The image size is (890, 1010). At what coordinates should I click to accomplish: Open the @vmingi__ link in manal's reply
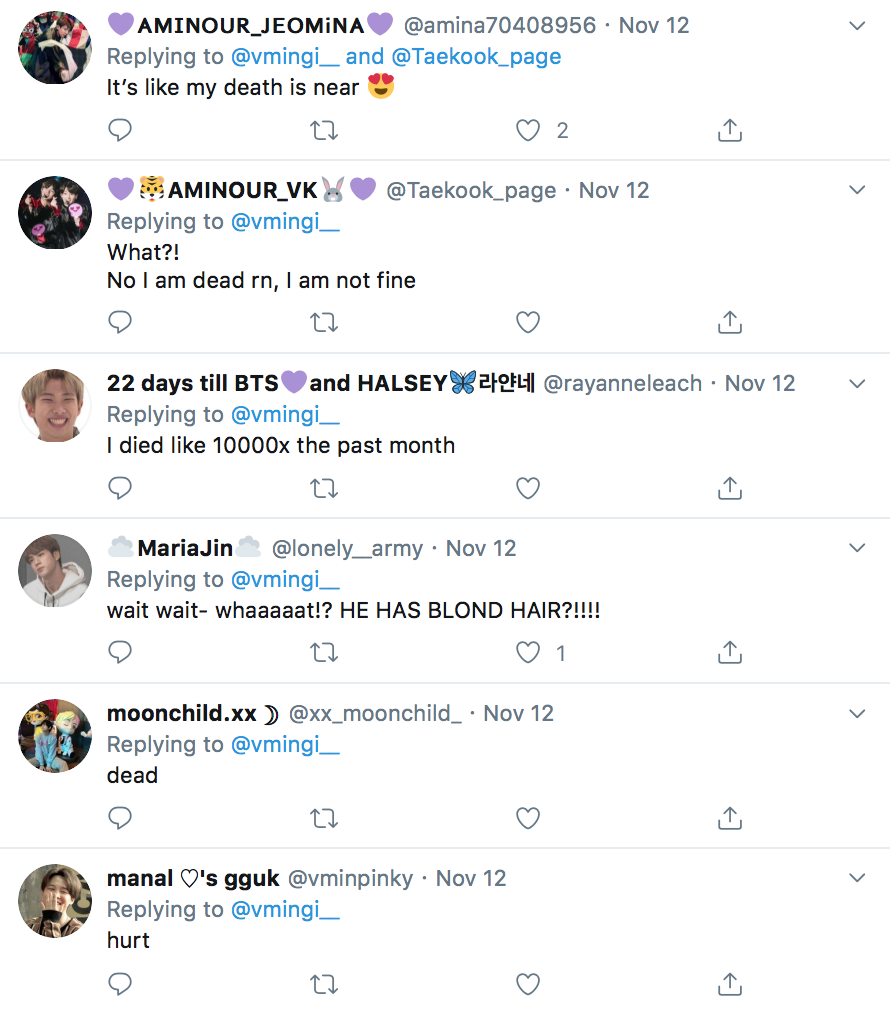click(285, 910)
